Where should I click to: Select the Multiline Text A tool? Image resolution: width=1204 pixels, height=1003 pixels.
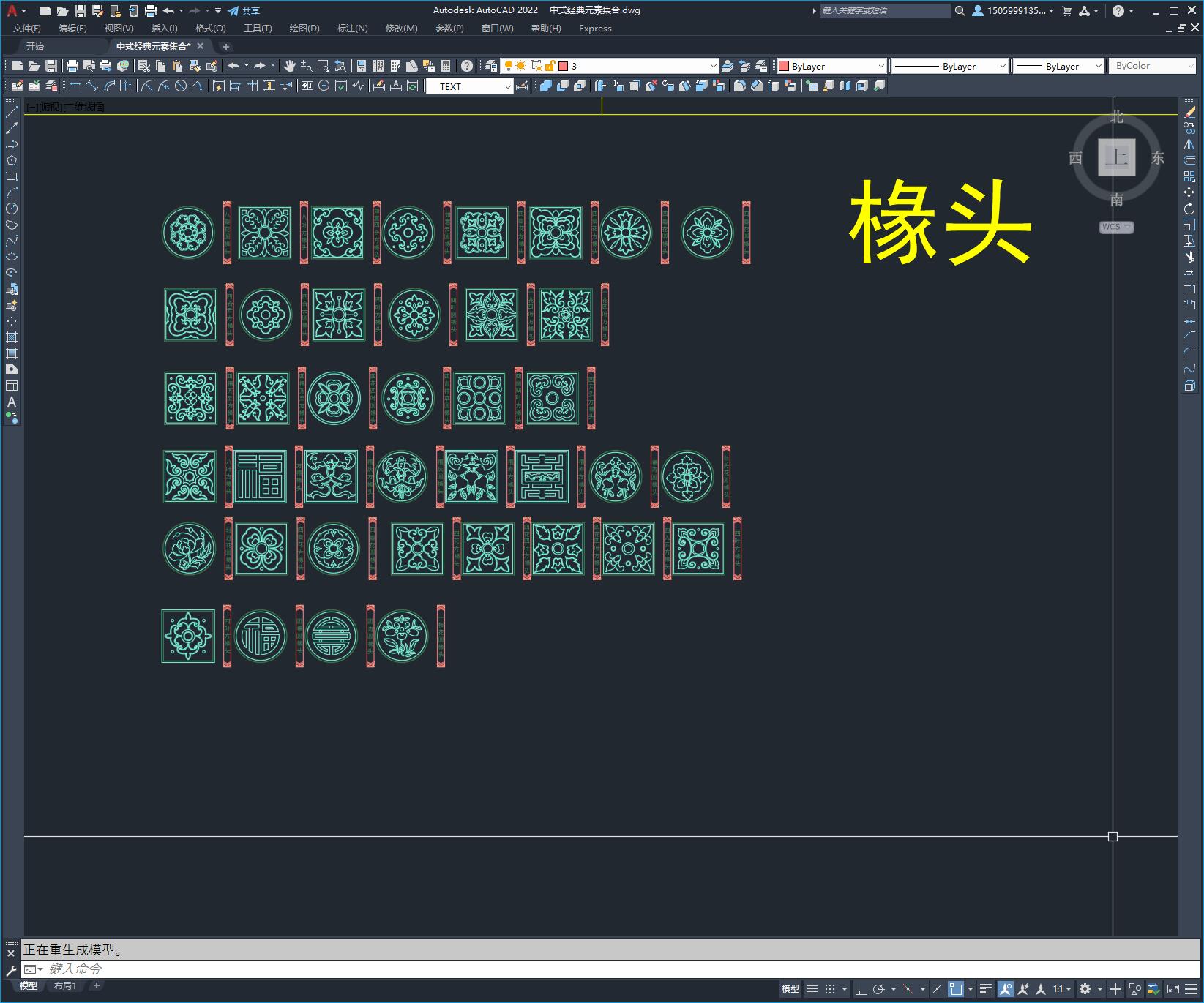click(x=12, y=402)
